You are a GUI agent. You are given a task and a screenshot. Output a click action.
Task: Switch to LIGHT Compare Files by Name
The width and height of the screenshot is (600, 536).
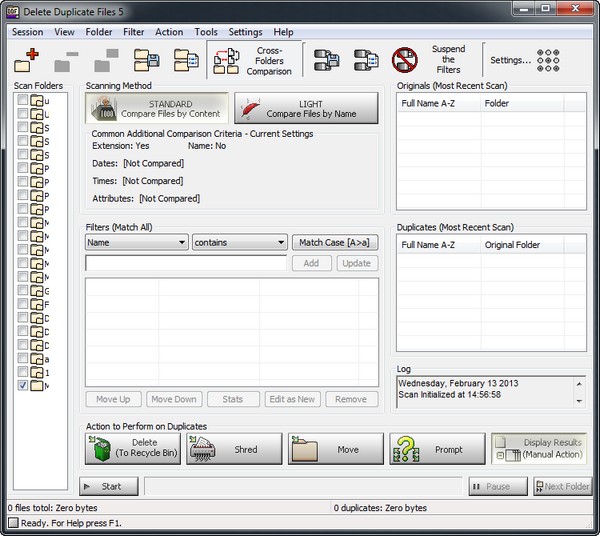[x=307, y=109]
